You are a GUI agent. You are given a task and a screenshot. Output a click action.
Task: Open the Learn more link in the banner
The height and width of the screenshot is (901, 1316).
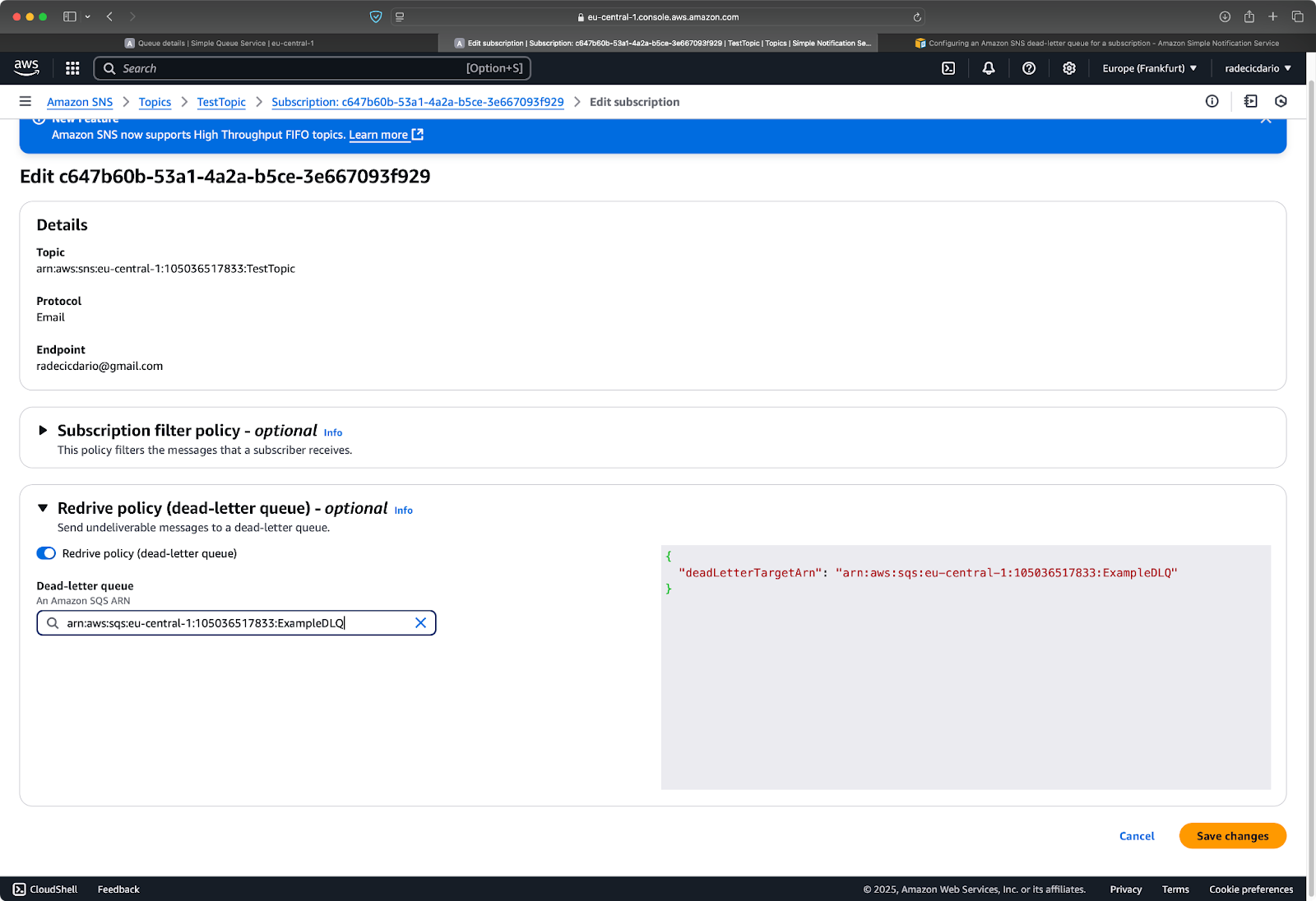(x=378, y=135)
